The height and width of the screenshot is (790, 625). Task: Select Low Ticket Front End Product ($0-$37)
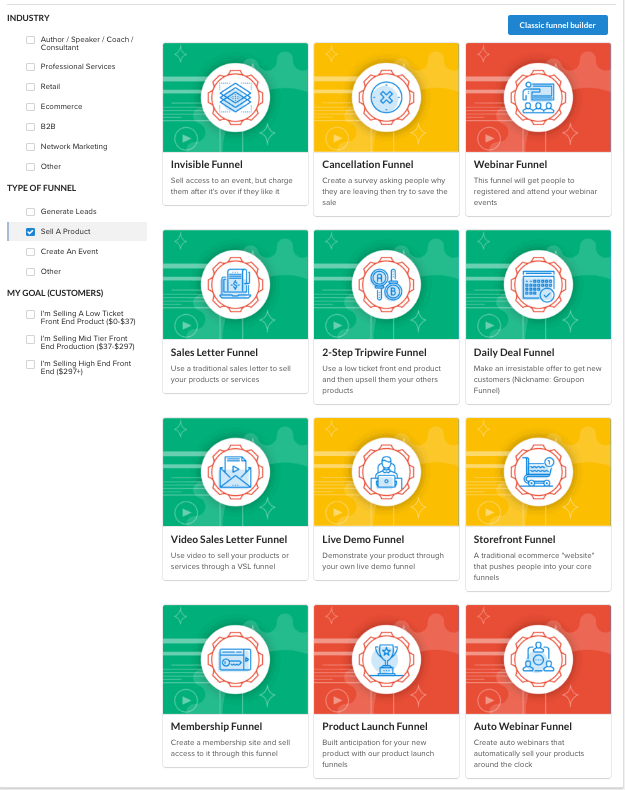(x=31, y=314)
